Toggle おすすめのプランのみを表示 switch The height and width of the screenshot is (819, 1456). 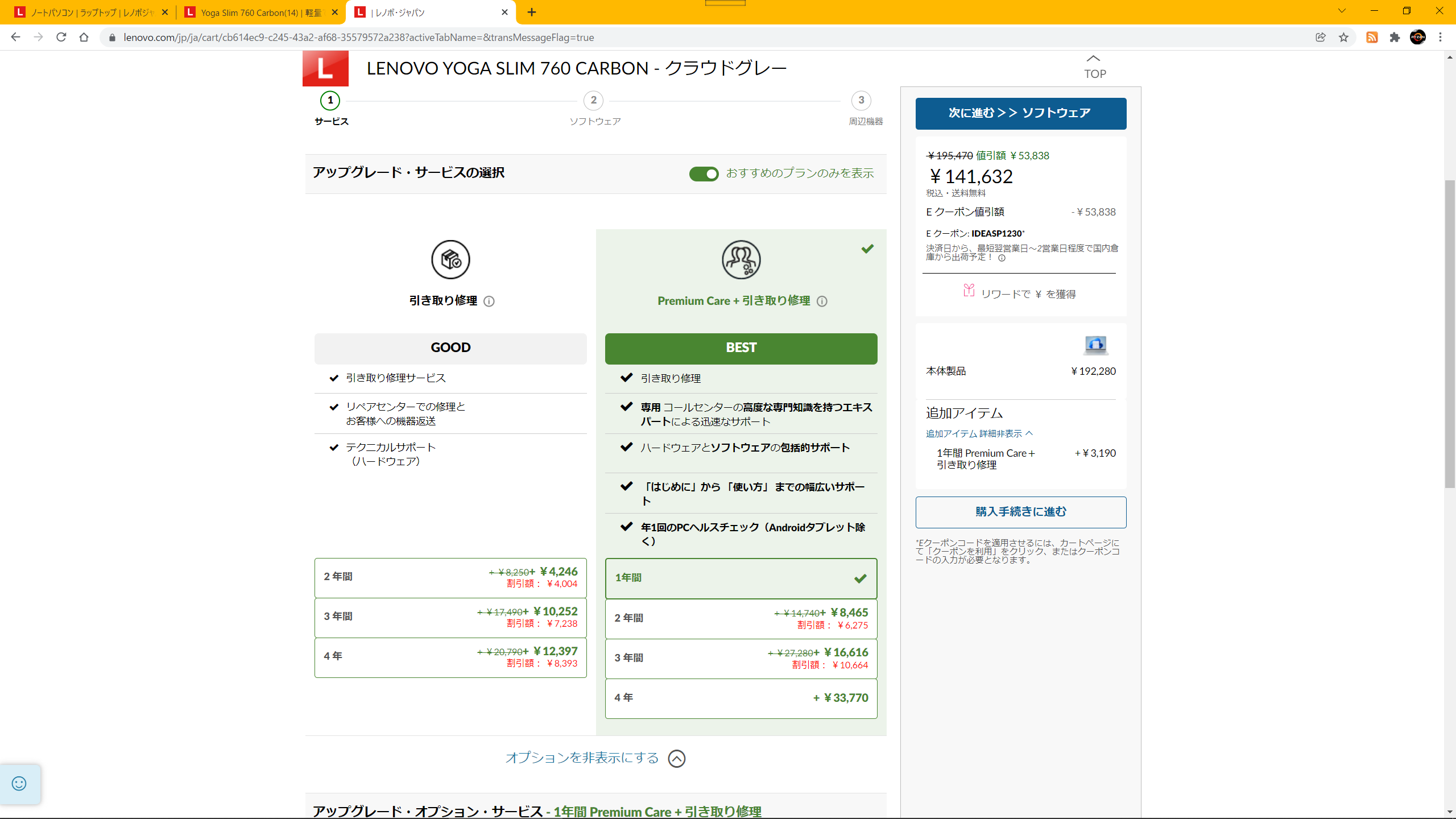704,173
